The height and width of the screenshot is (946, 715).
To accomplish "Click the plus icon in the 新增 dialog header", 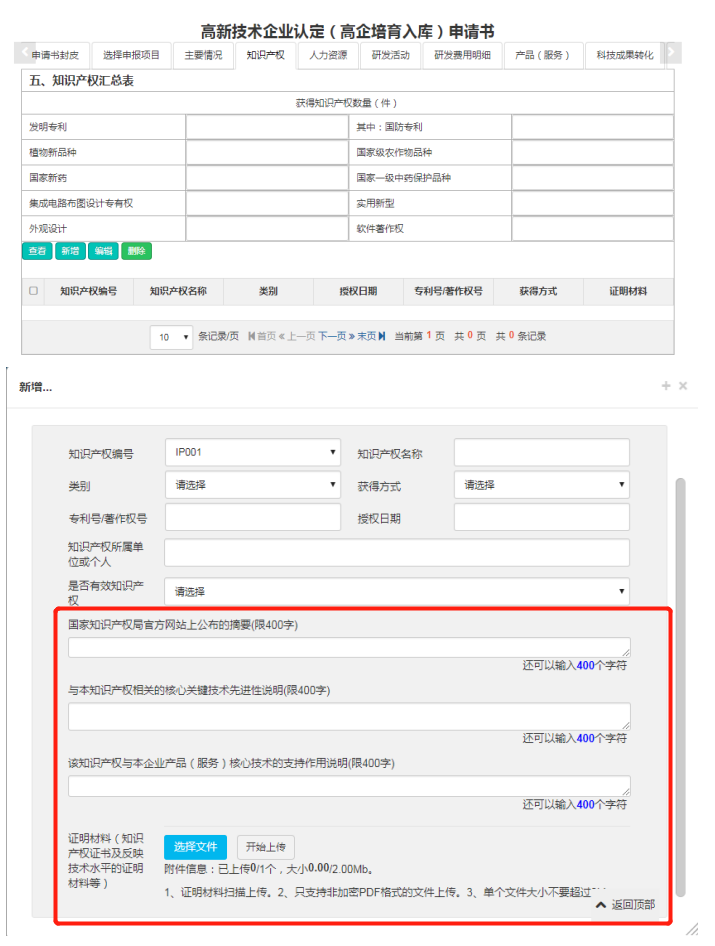I will point(666,386).
